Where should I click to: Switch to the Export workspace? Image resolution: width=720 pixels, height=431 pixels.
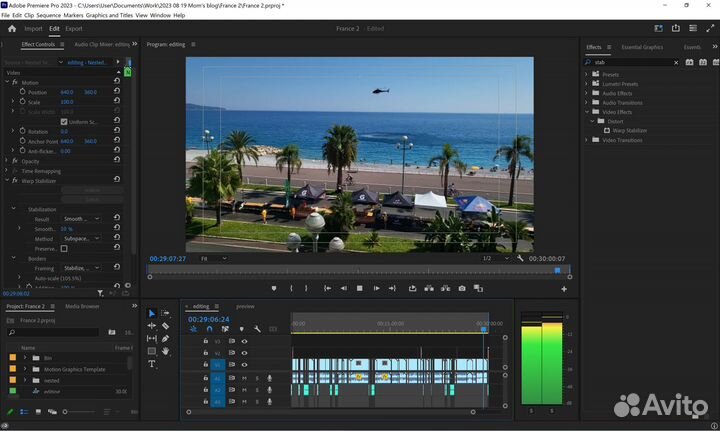tap(74, 29)
